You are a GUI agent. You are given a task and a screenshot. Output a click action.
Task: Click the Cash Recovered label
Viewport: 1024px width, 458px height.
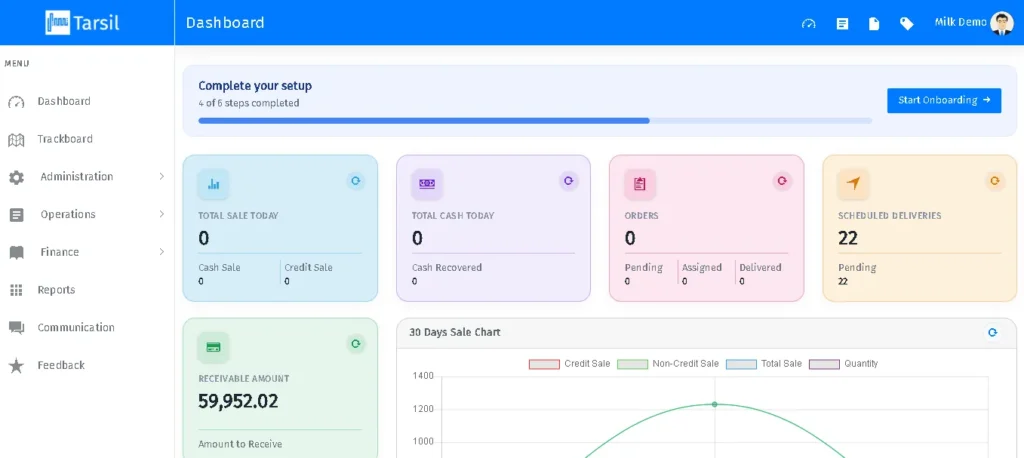click(447, 267)
